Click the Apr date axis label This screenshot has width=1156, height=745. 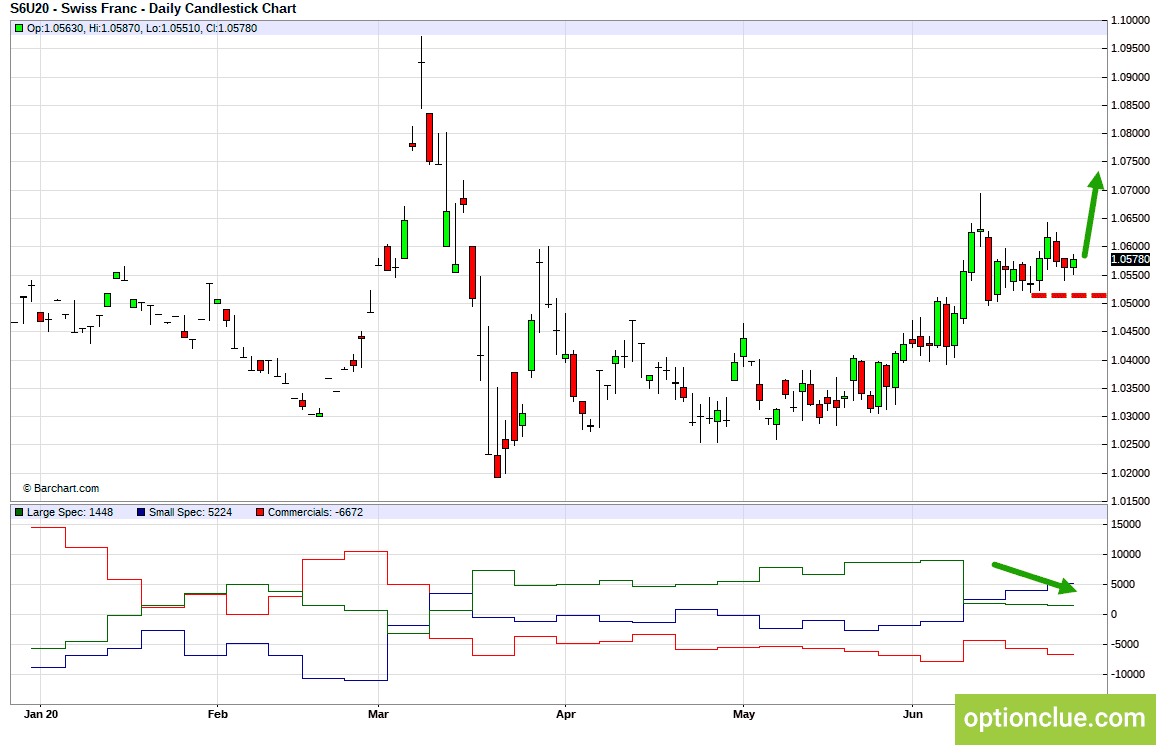pyautogui.click(x=565, y=714)
